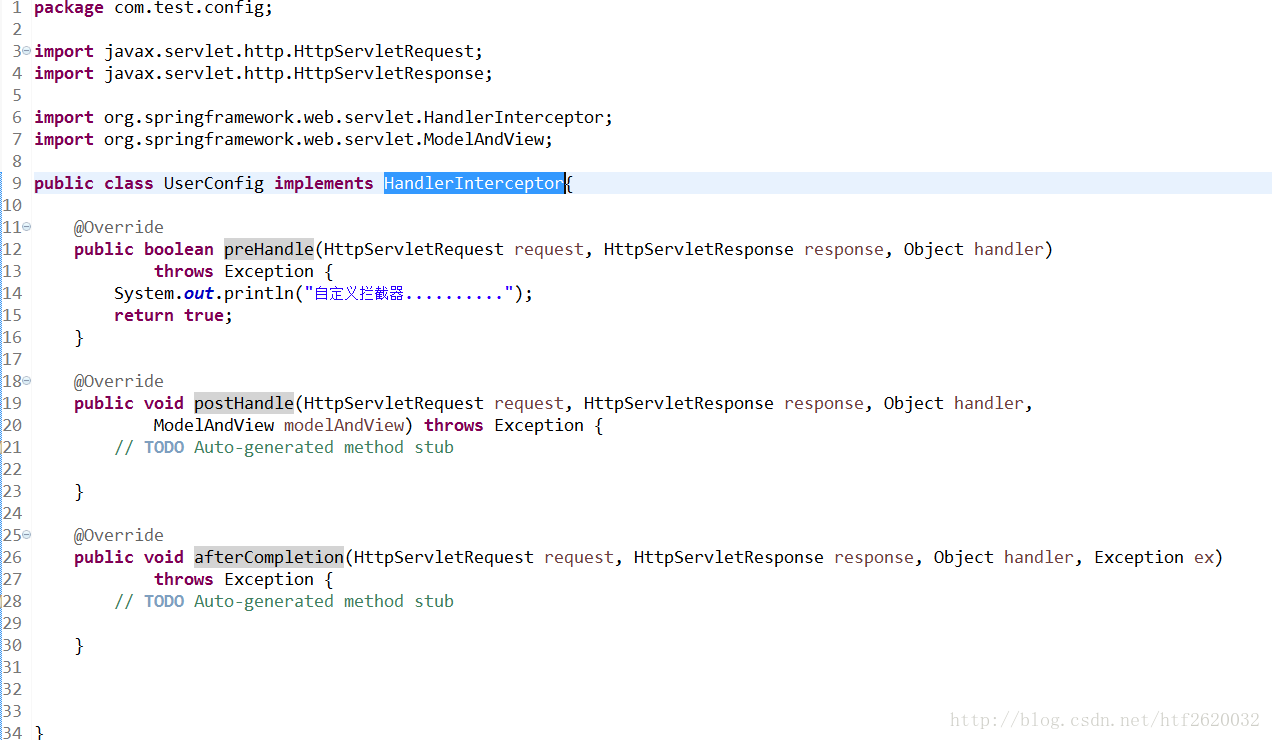Screen dimensions: 1272x740
Task: Click line number 14 in the gutter
Action: pos(12,293)
